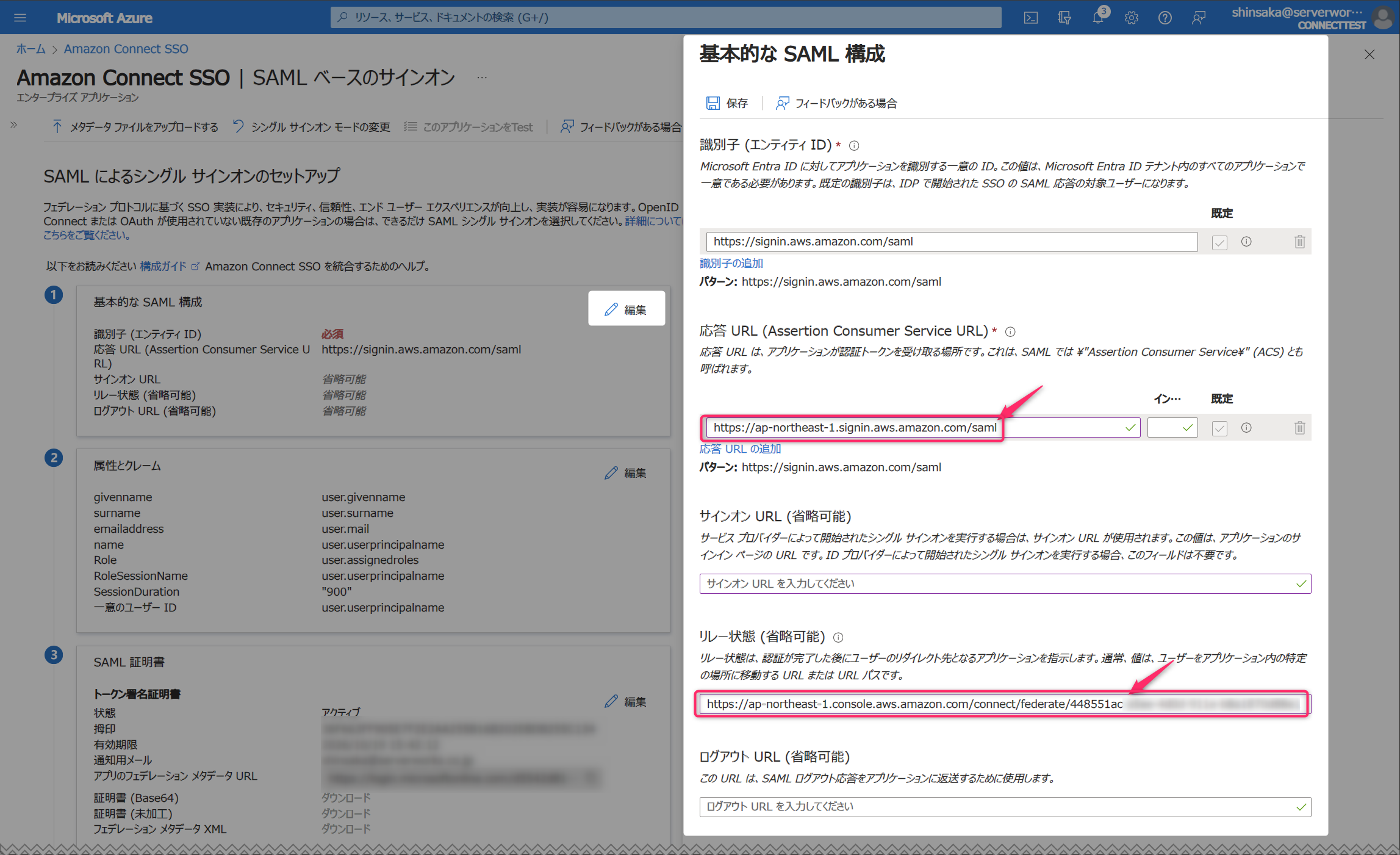Open the Azure portal hamburger menu

click(x=20, y=18)
